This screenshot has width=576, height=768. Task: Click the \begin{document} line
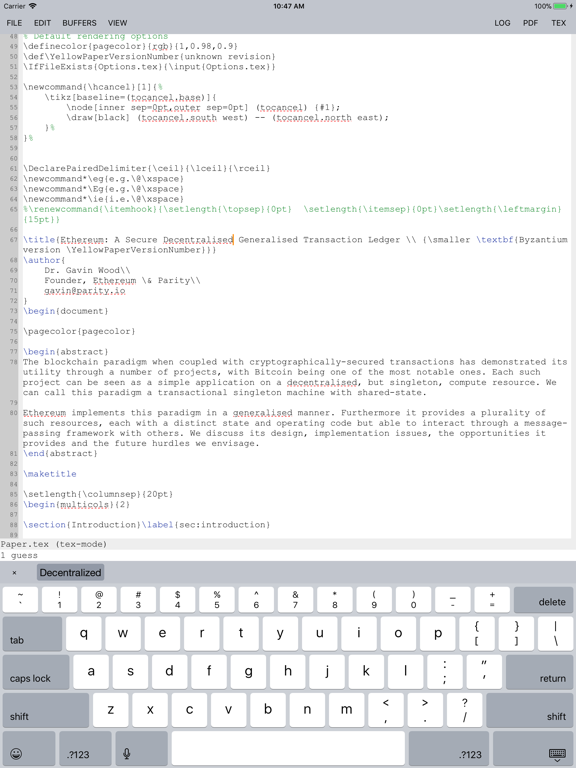(x=65, y=312)
